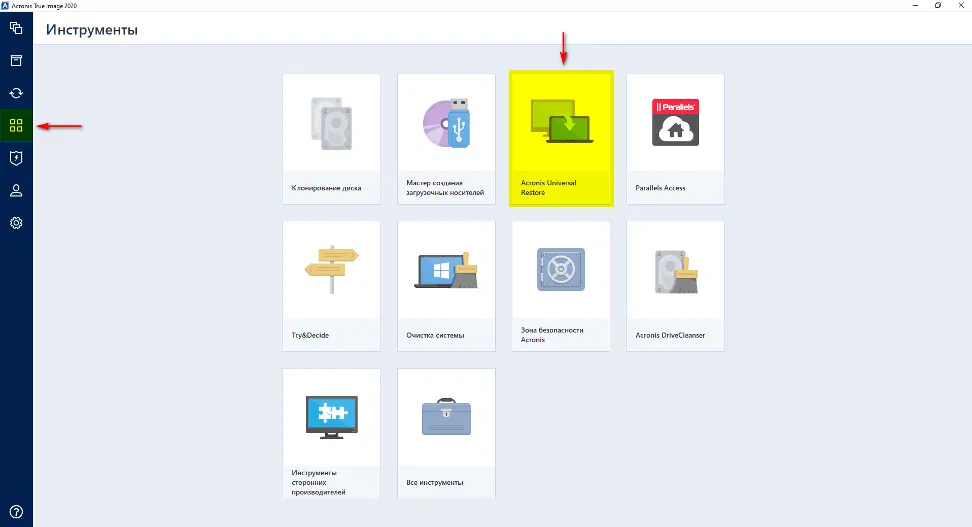
Task: Launch Acronis DriveCleanser tool
Action: tap(675, 286)
